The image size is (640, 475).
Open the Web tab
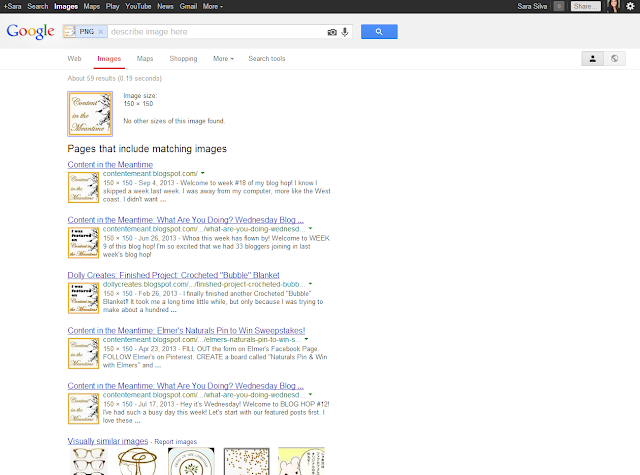click(74, 58)
